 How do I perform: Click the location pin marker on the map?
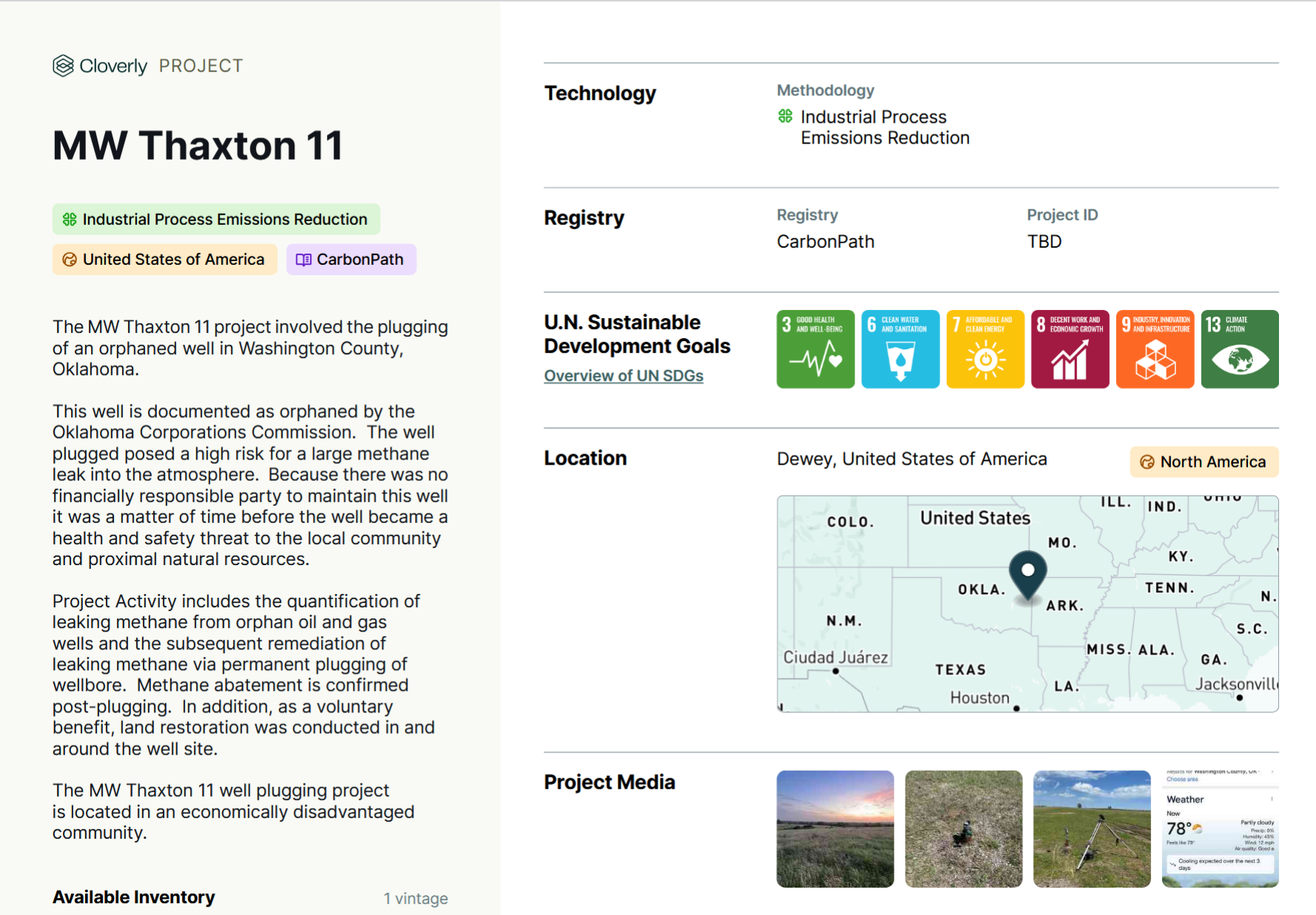(x=1028, y=575)
